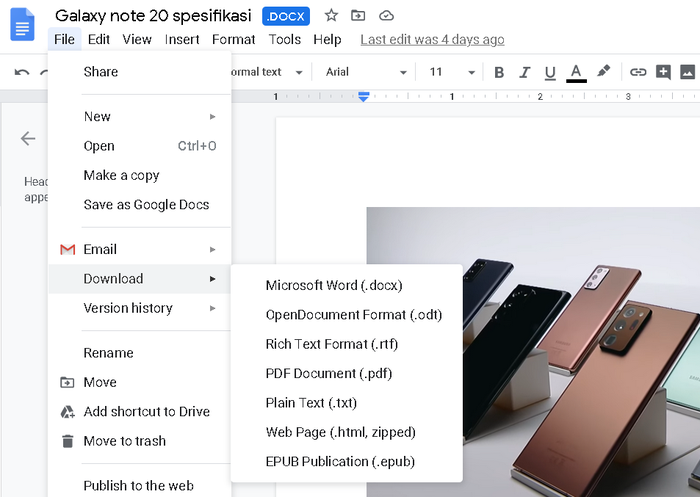This screenshot has height=497, width=700.
Task: Close the outline panel with back arrow
Action: pos(28,138)
